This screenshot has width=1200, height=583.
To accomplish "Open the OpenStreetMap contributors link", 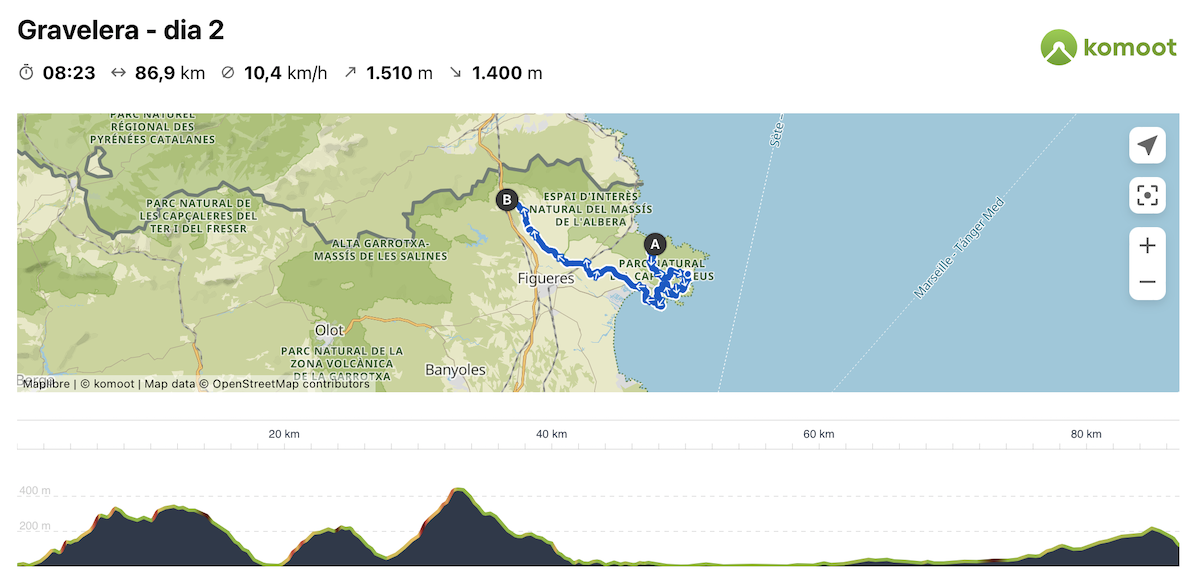I will [x=291, y=384].
